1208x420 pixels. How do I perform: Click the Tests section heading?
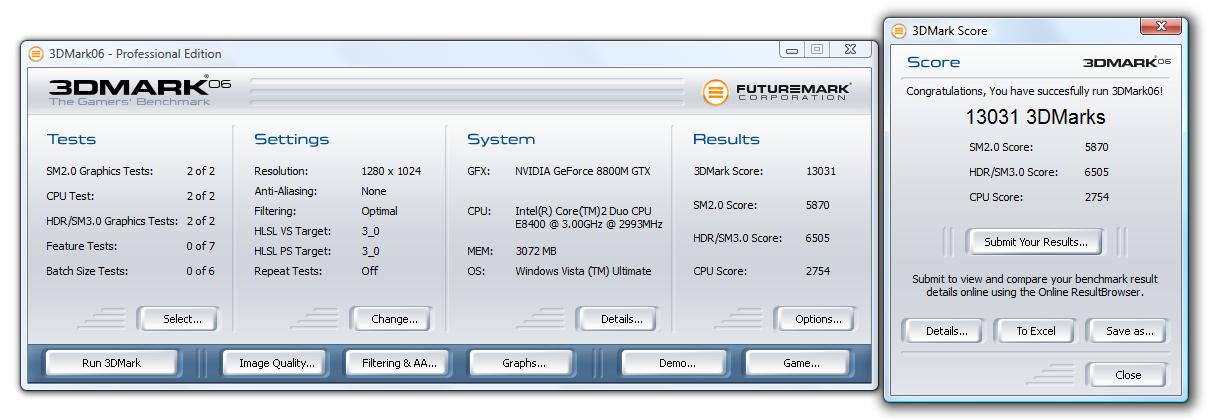(x=71, y=139)
